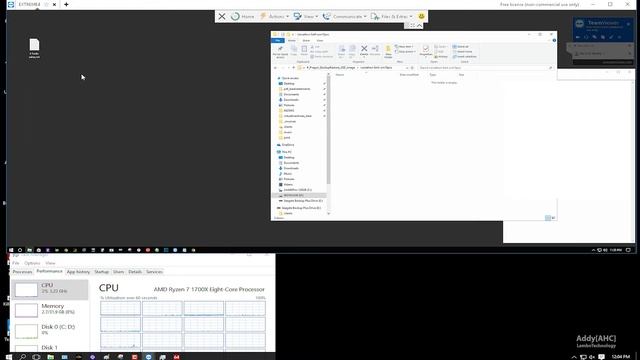Click the Processes tab in Task Manager
Screen dimensions: 640x360
coord(22,271)
